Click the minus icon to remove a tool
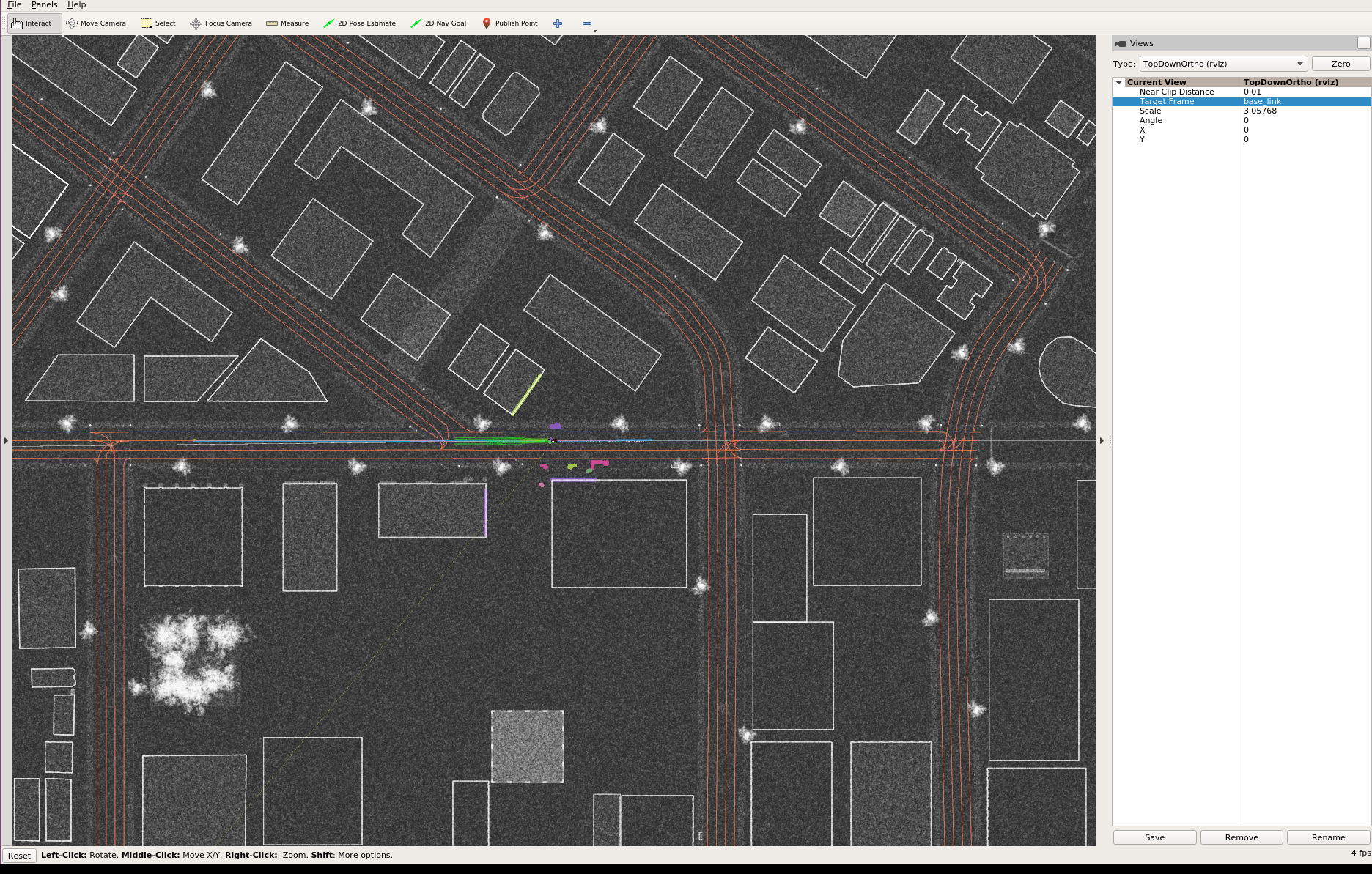The width and height of the screenshot is (1372, 874). 586,23
